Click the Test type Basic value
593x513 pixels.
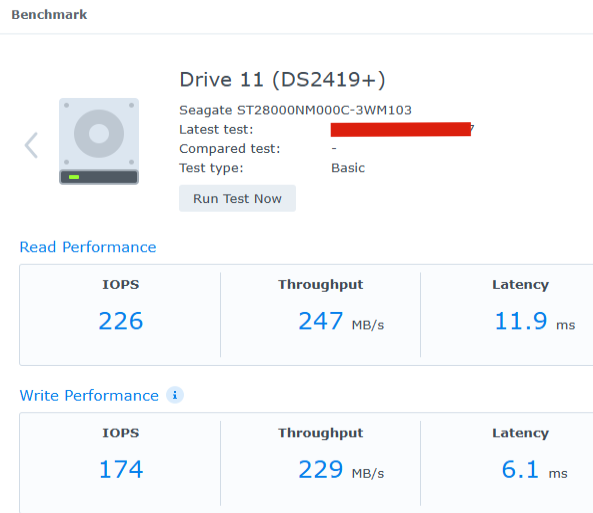tap(348, 168)
